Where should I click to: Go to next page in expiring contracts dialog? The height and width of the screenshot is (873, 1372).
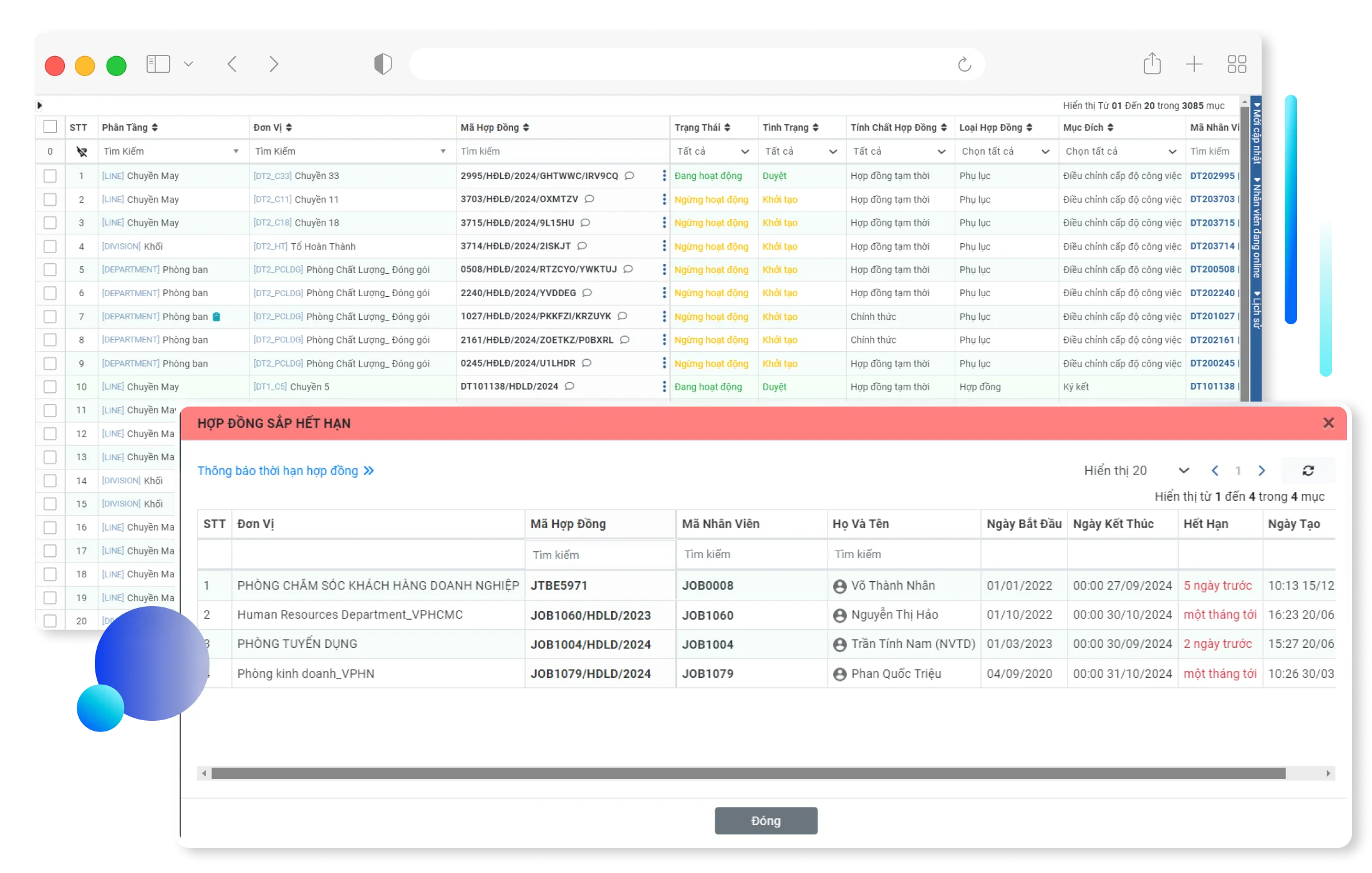click(x=1262, y=471)
